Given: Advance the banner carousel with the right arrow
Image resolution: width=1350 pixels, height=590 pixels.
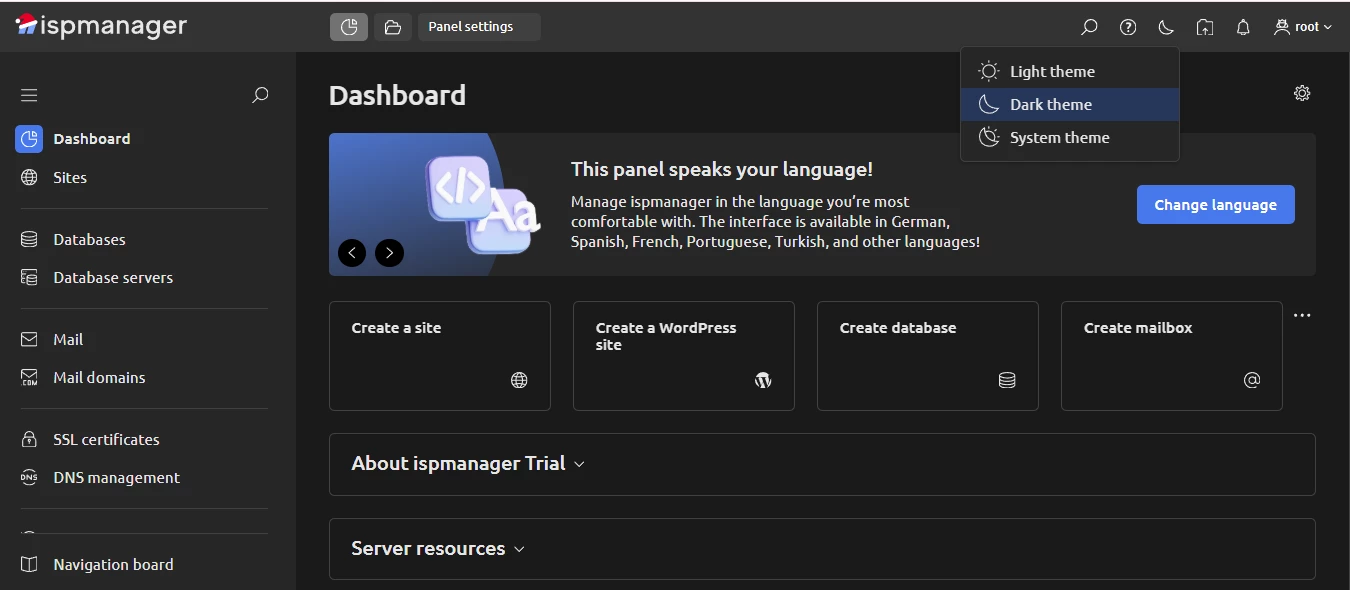Looking at the screenshot, I should tap(389, 253).
